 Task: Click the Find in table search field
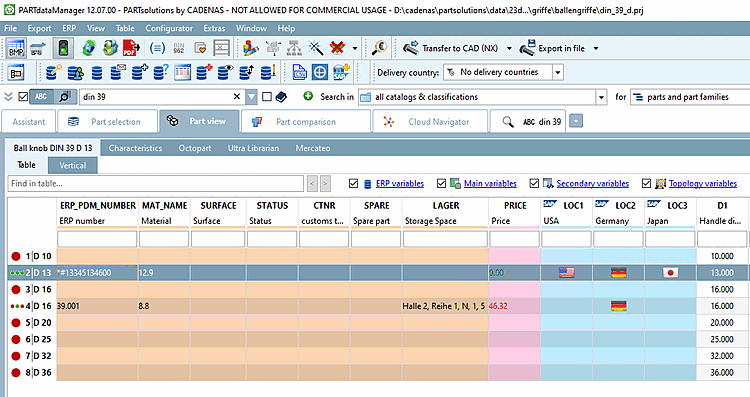(155, 183)
